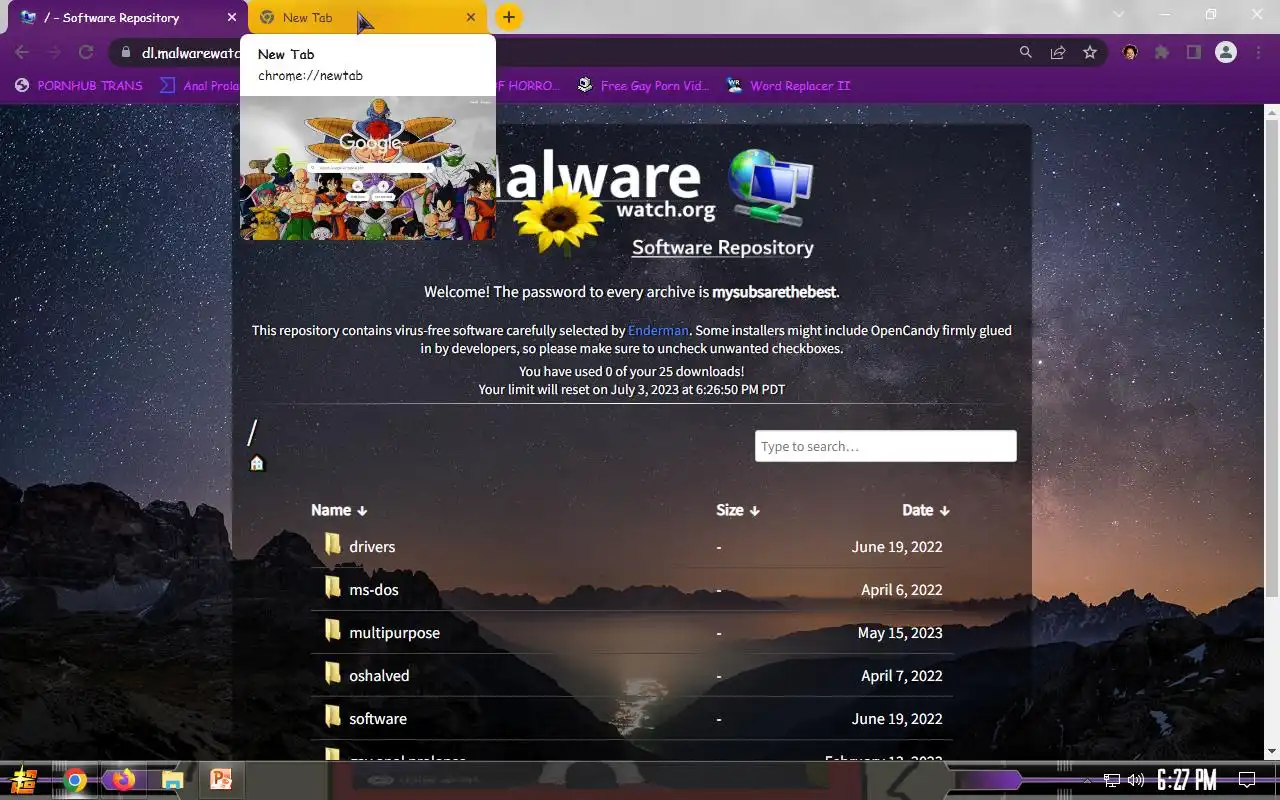Open PowerPoint from the taskbar
The image size is (1280, 800).
221,780
